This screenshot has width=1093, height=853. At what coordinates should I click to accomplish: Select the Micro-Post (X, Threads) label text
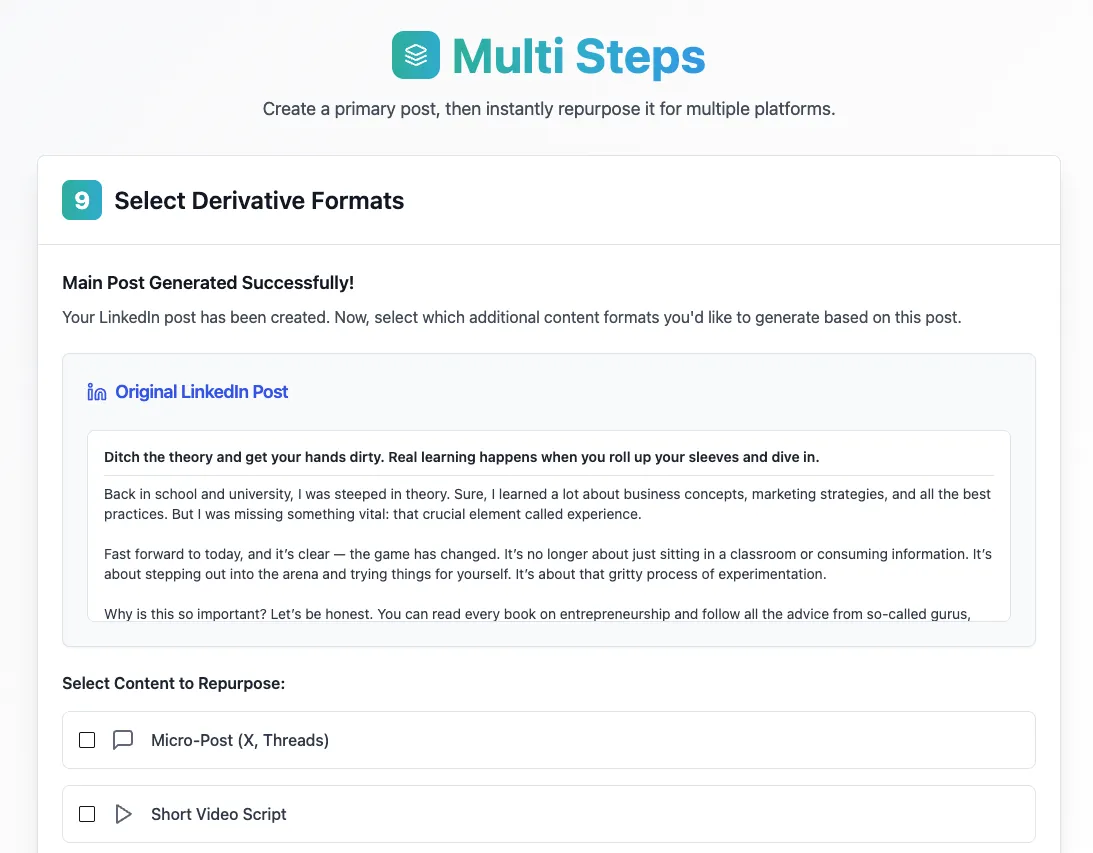coord(240,740)
